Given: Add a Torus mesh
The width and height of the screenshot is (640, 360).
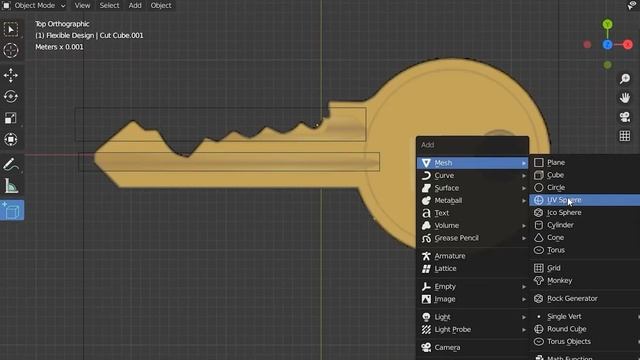Looking at the screenshot, I should pos(584,250).
